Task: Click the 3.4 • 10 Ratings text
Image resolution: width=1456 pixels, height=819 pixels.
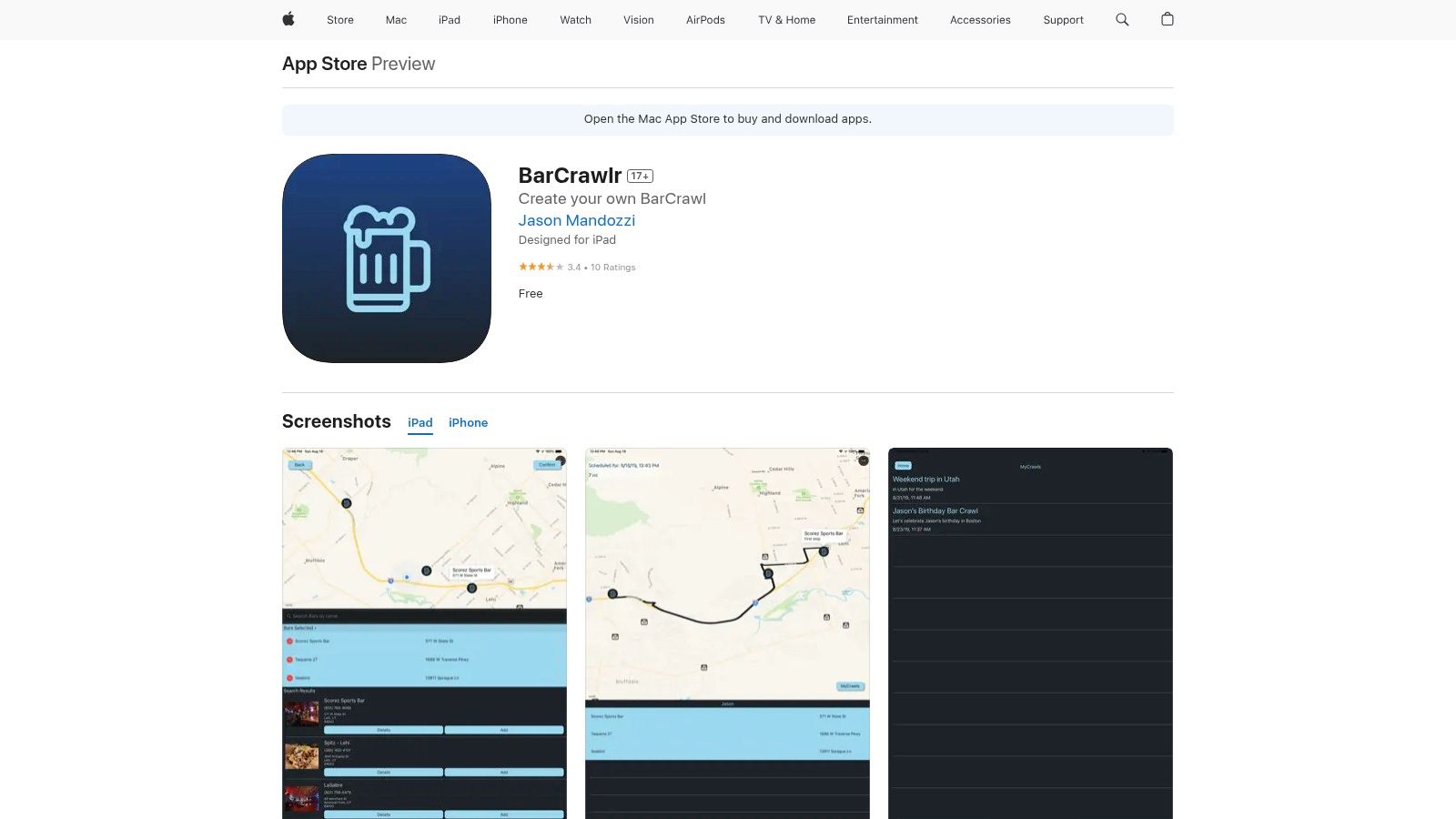Action: 602,268
